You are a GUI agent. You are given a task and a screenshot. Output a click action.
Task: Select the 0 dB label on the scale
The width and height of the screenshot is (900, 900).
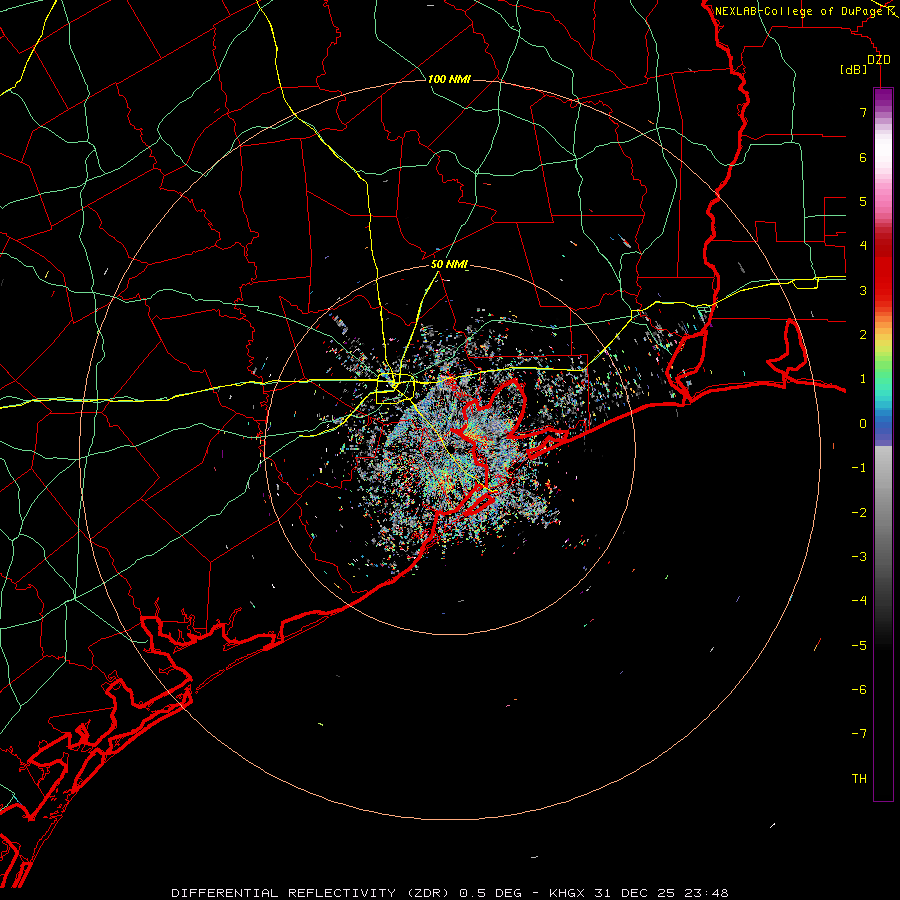pyautogui.click(x=863, y=424)
